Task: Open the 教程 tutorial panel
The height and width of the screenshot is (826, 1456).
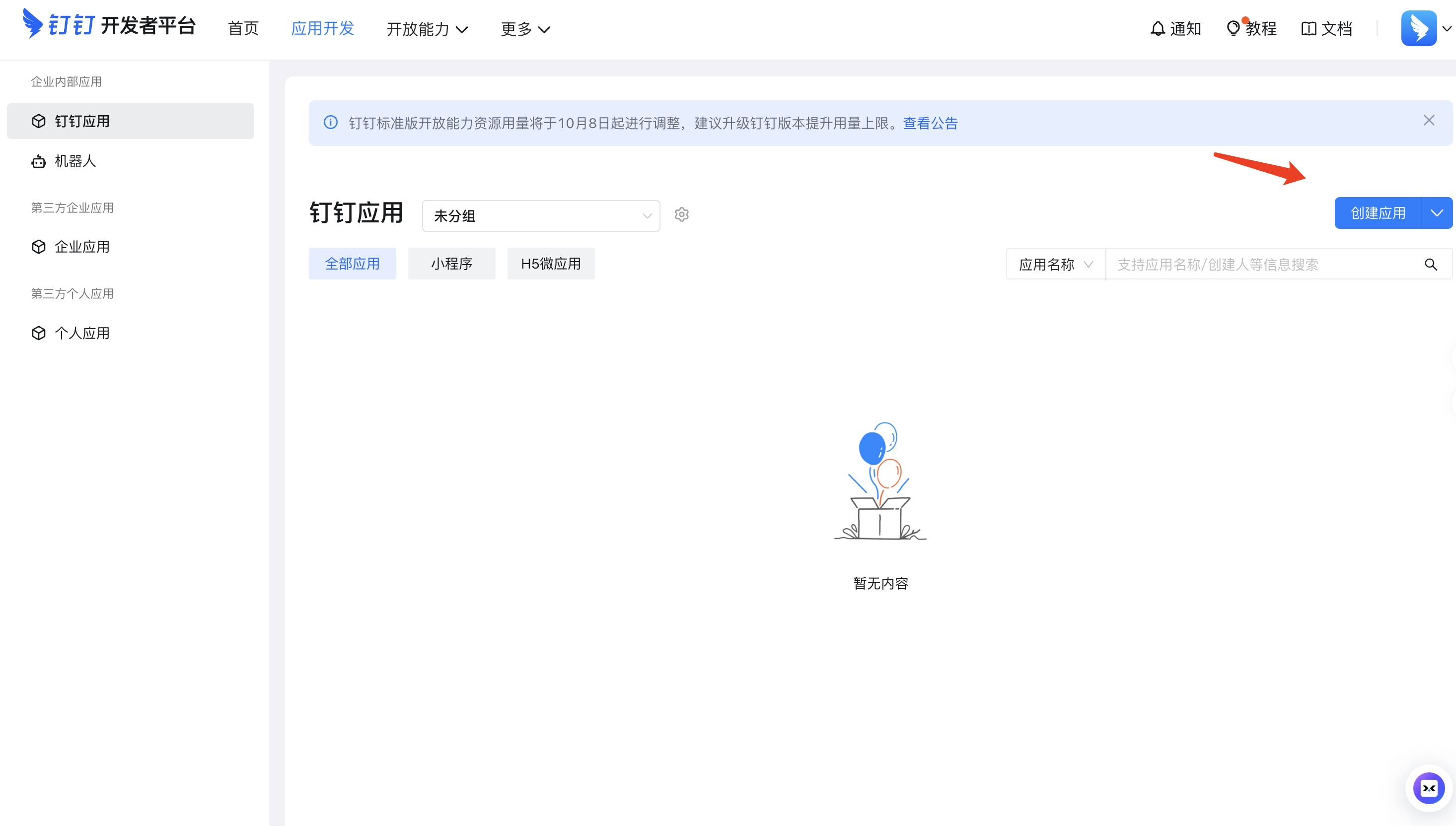Action: tap(1252, 28)
